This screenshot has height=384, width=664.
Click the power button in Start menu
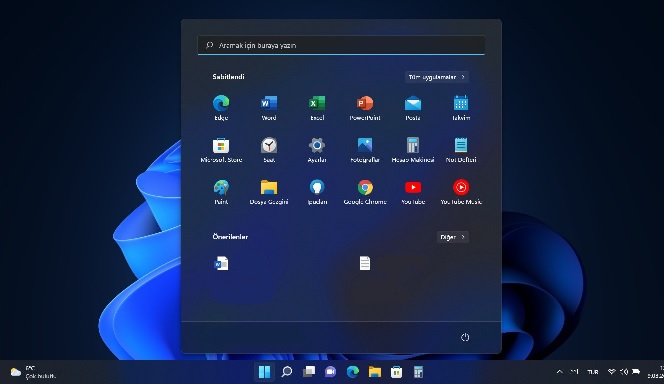[465, 337]
